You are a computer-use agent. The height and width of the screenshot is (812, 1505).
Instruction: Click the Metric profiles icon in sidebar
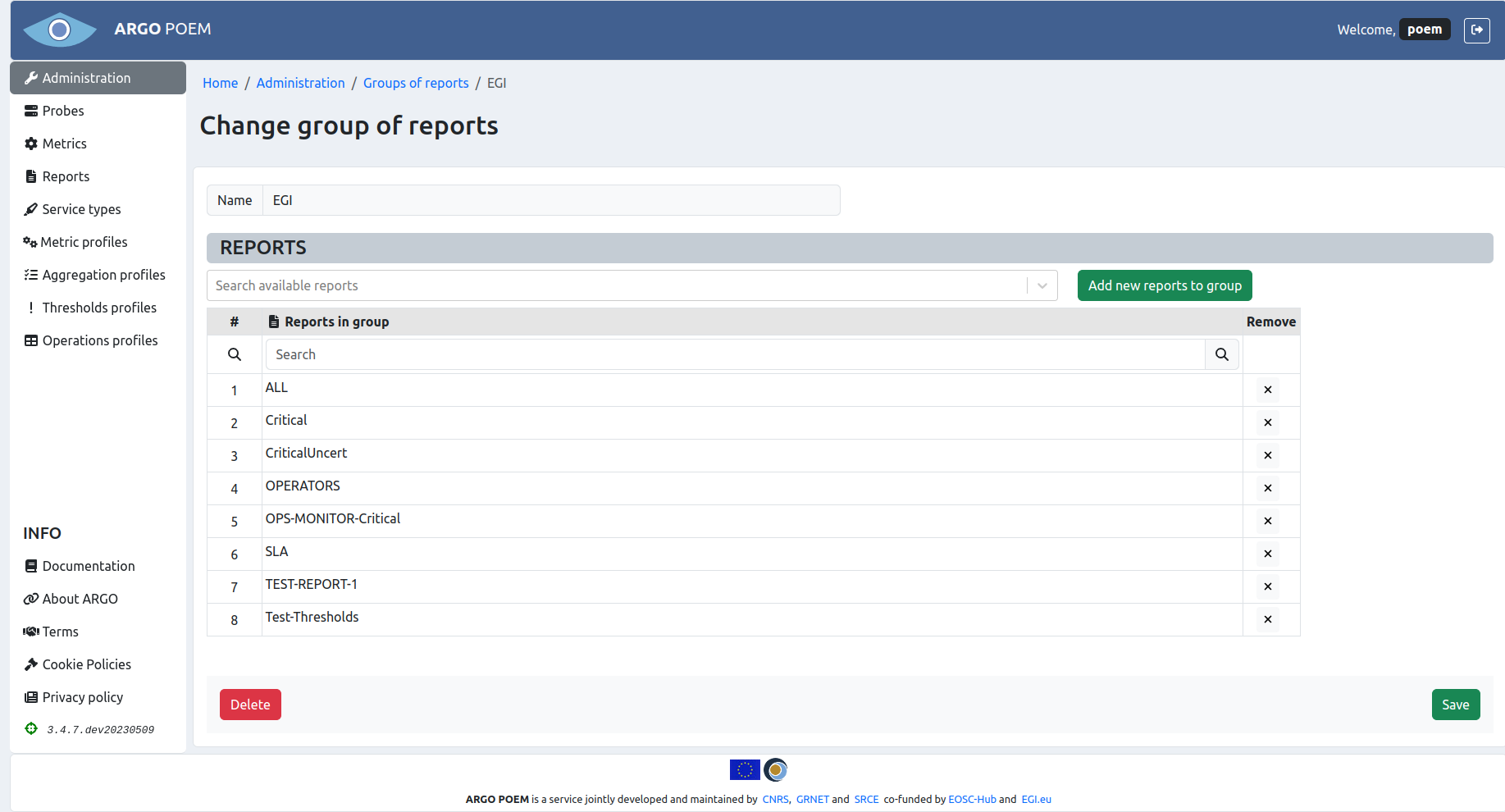click(31, 241)
